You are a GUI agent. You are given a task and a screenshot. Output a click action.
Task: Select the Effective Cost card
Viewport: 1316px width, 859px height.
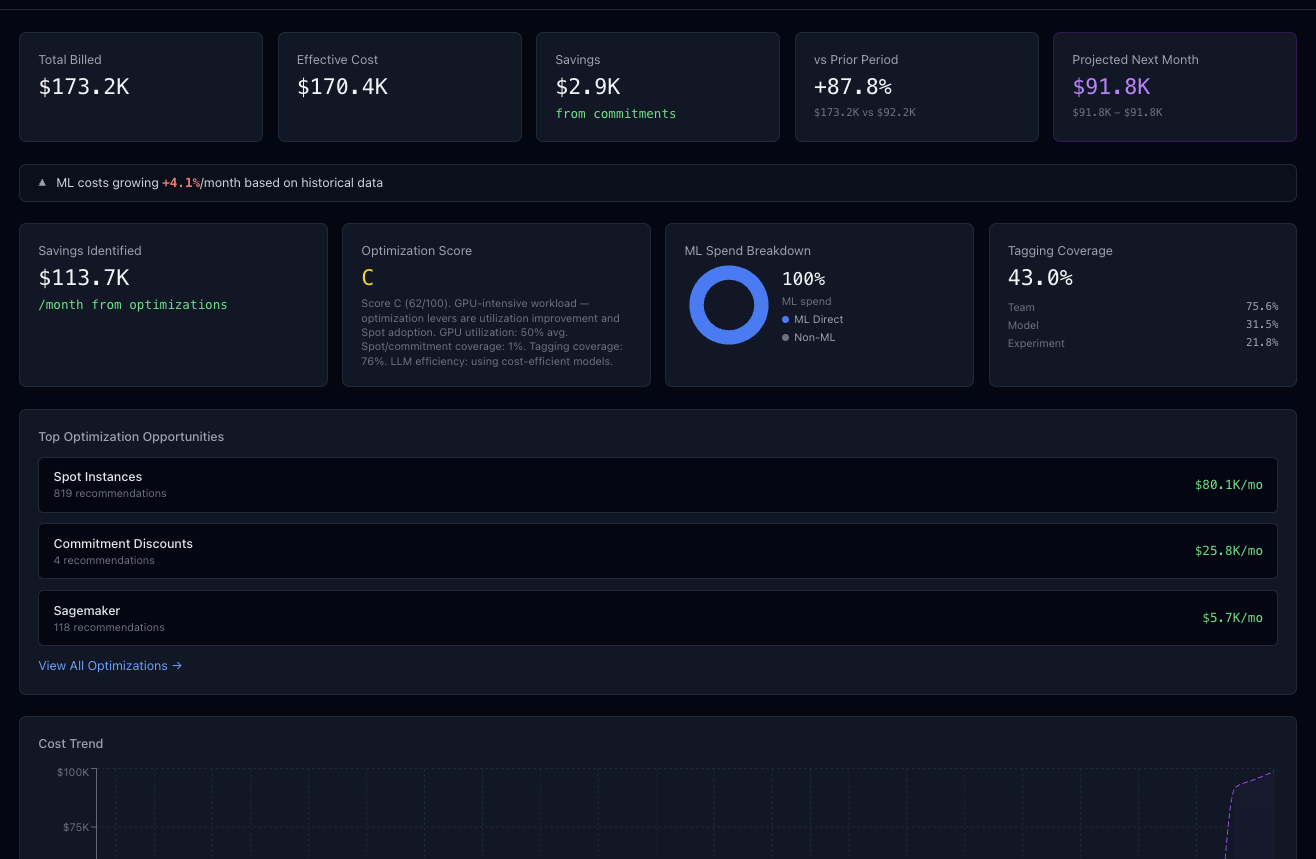pyautogui.click(x=400, y=87)
